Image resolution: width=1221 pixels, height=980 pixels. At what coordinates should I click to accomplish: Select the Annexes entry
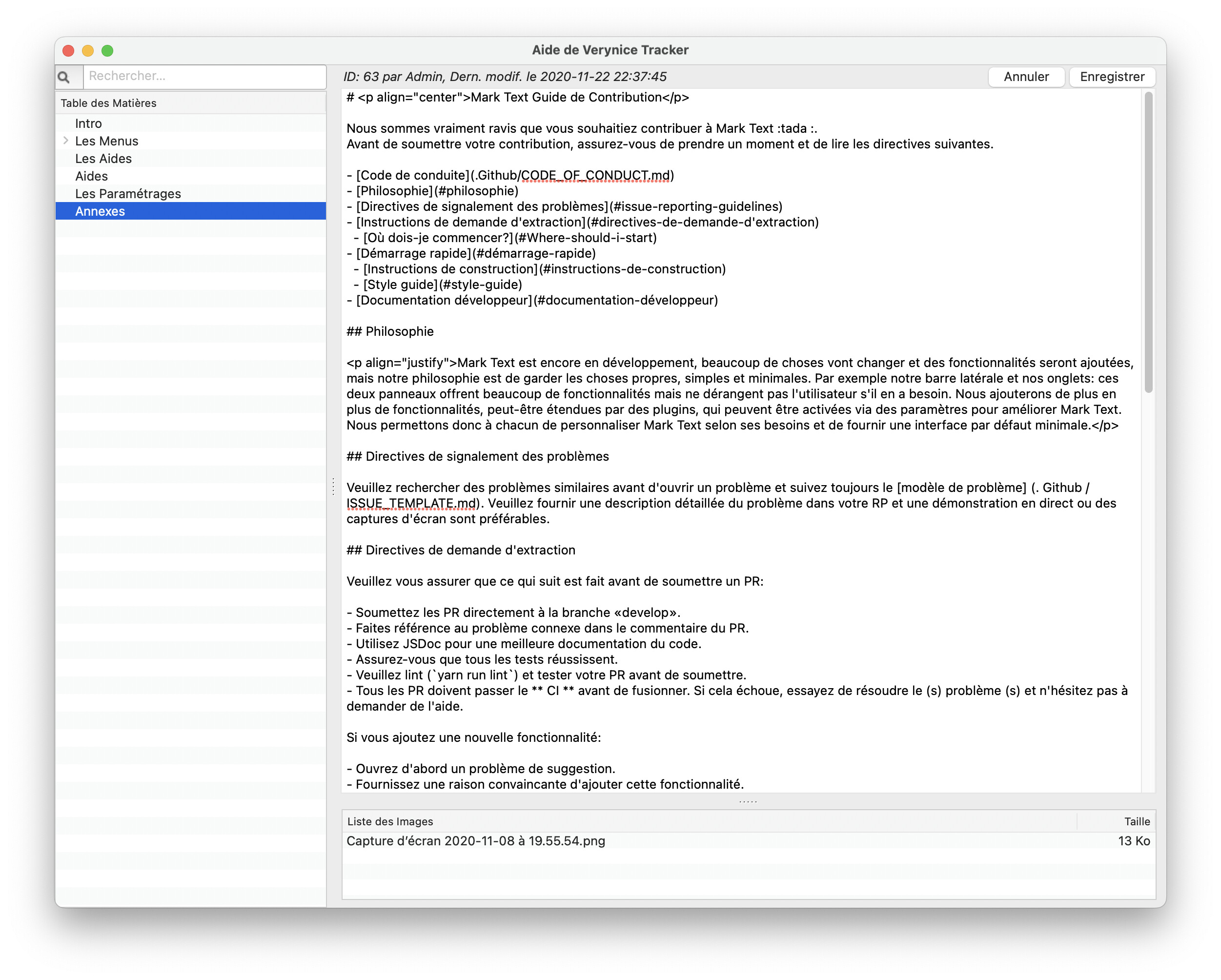pyautogui.click(x=191, y=211)
